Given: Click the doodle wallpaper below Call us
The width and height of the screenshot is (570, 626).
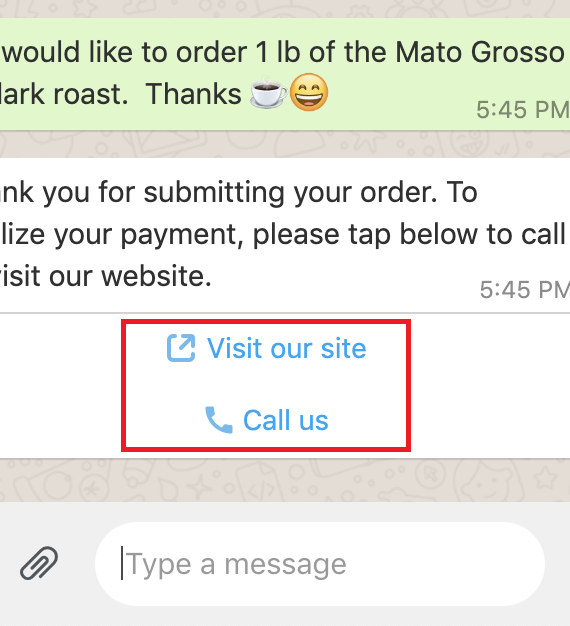Looking at the screenshot, I should (x=285, y=480).
